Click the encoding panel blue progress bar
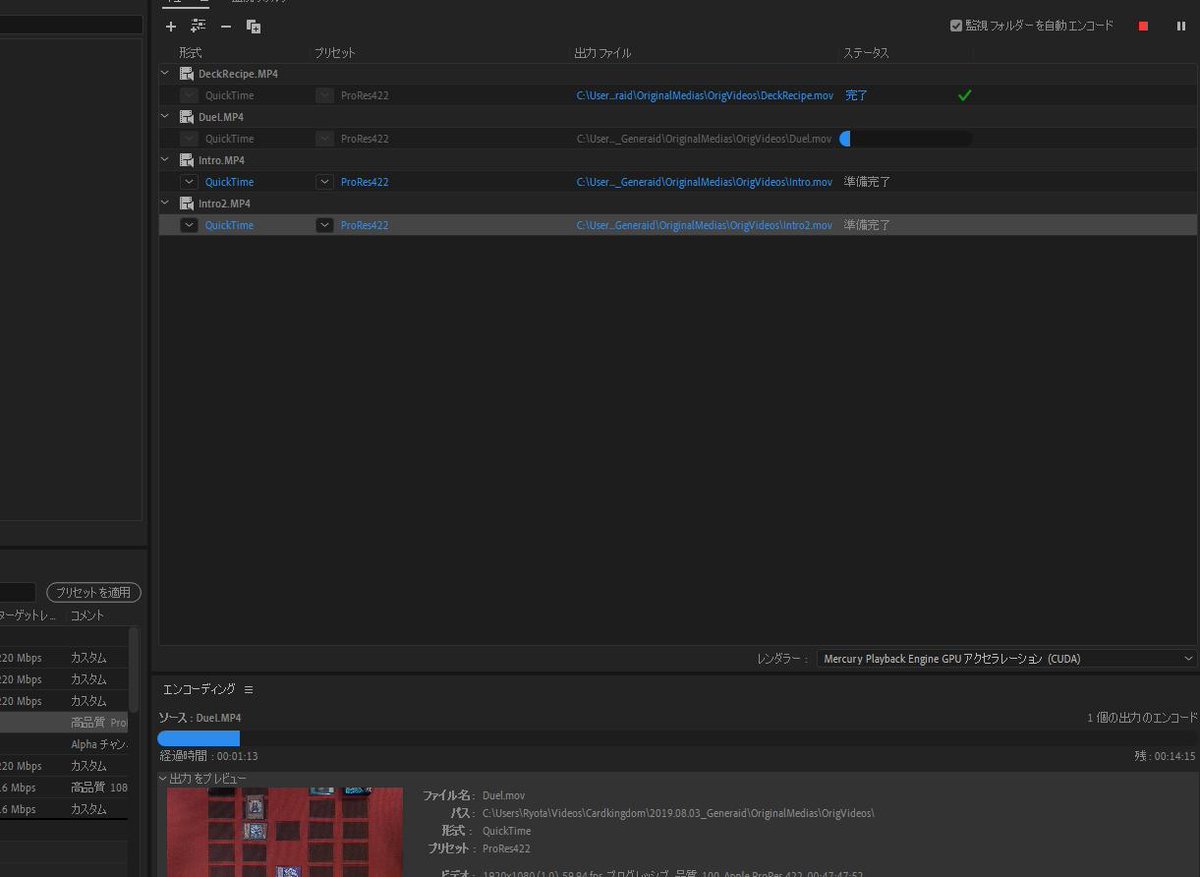This screenshot has height=877, width=1200. [198, 738]
